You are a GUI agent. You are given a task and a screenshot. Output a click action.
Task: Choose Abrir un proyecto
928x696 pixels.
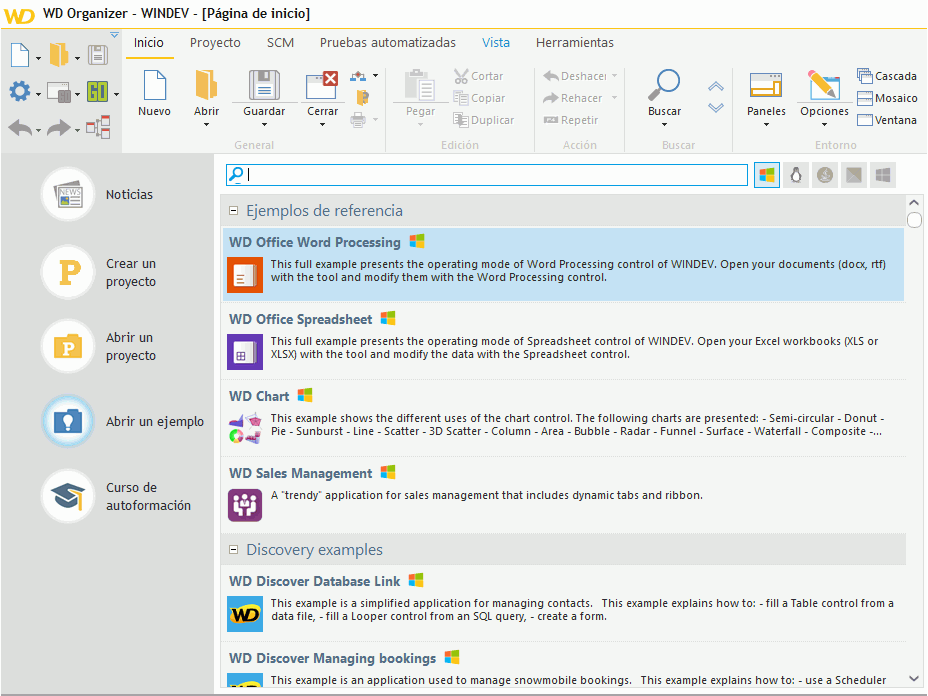click(99, 346)
